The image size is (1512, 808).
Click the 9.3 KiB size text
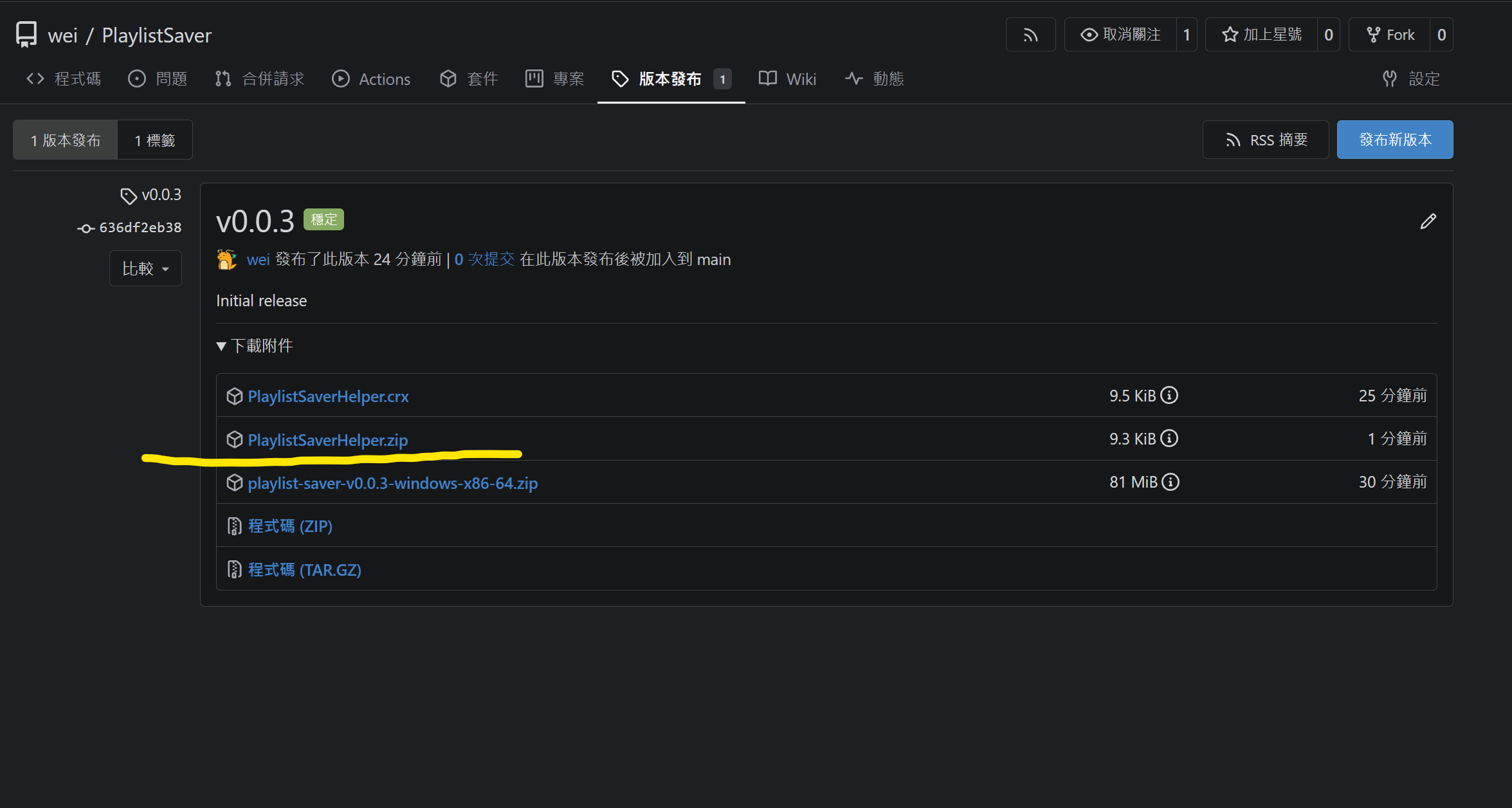1133,439
